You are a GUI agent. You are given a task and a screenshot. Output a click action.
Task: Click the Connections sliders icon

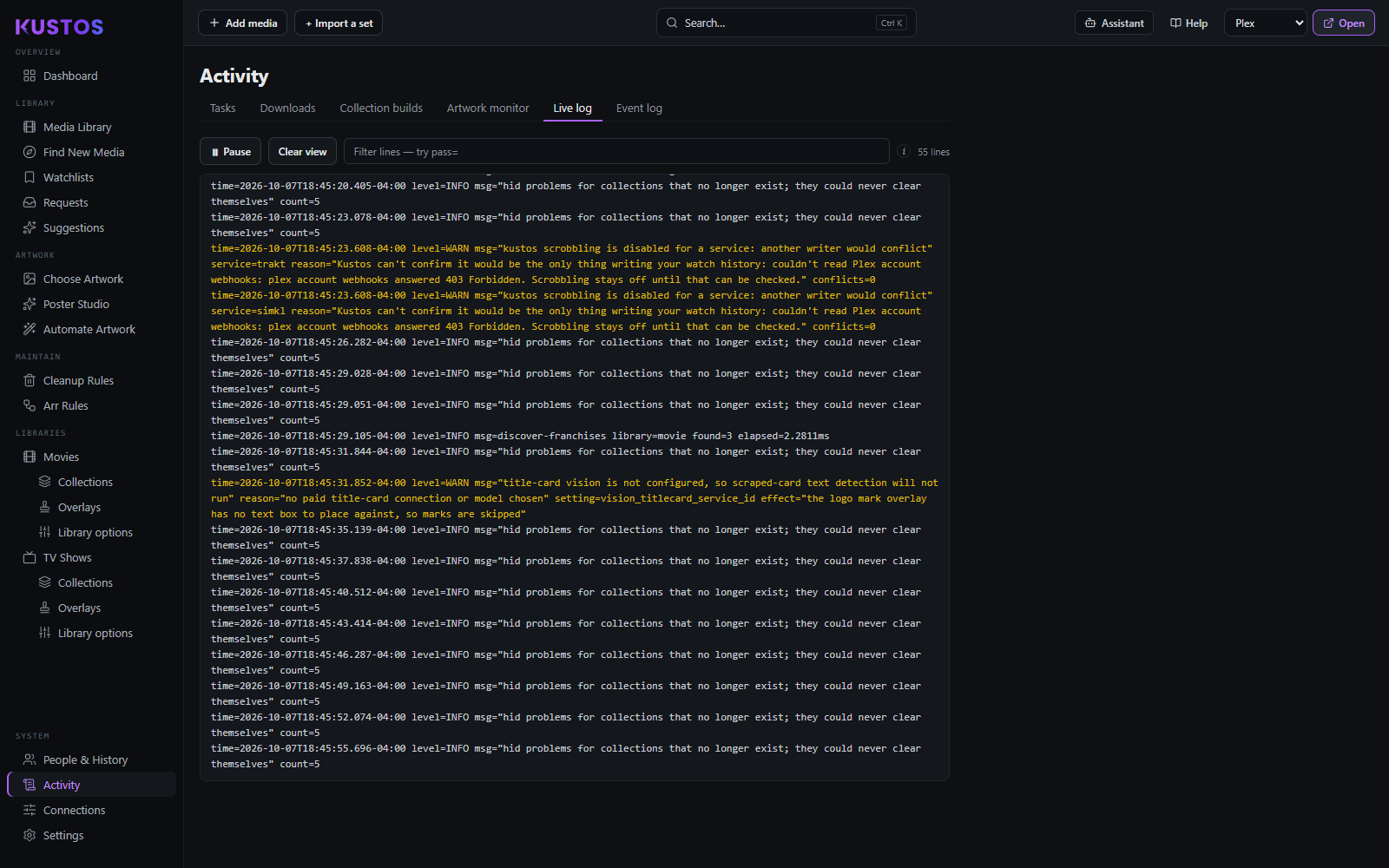[30, 810]
